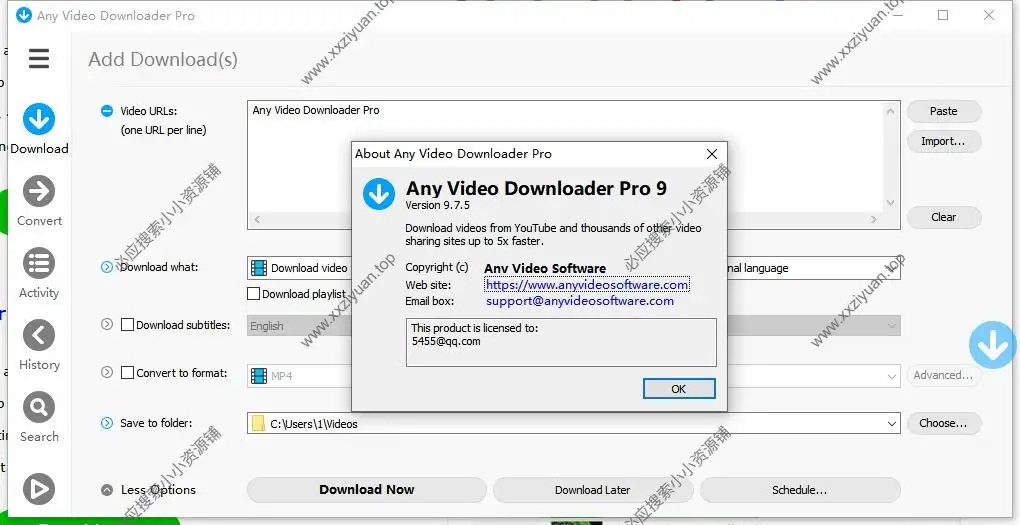Collapse the Video URLs minus icon
Viewport: 1020px width, 525px height.
coord(107,111)
